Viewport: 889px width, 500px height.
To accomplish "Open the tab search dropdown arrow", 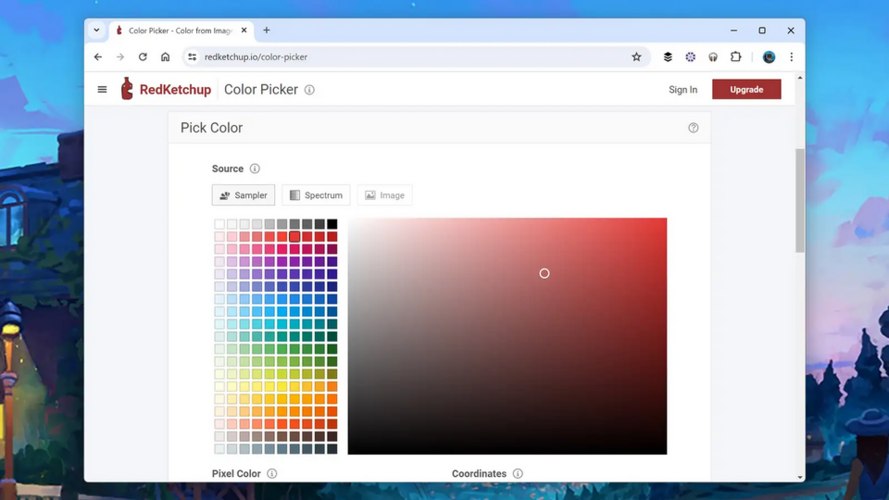I will point(97,30).
